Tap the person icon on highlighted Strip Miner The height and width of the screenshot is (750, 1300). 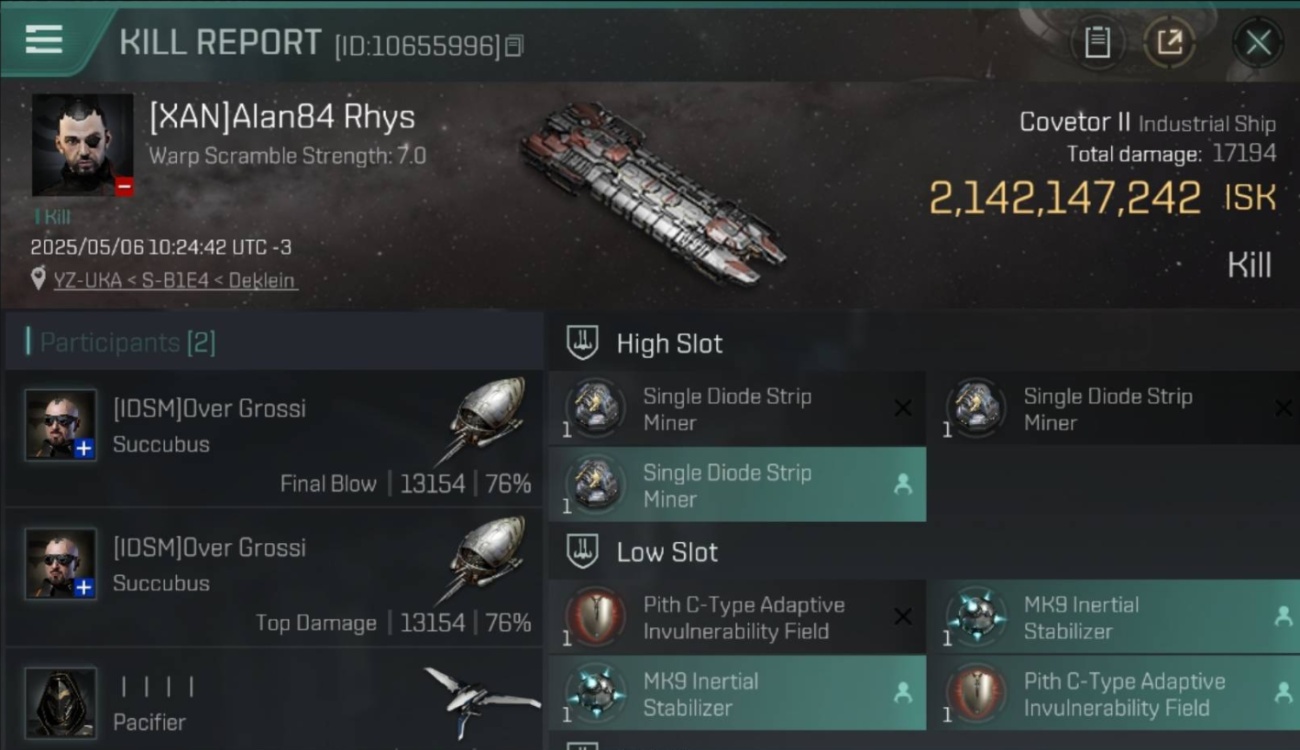902,485
